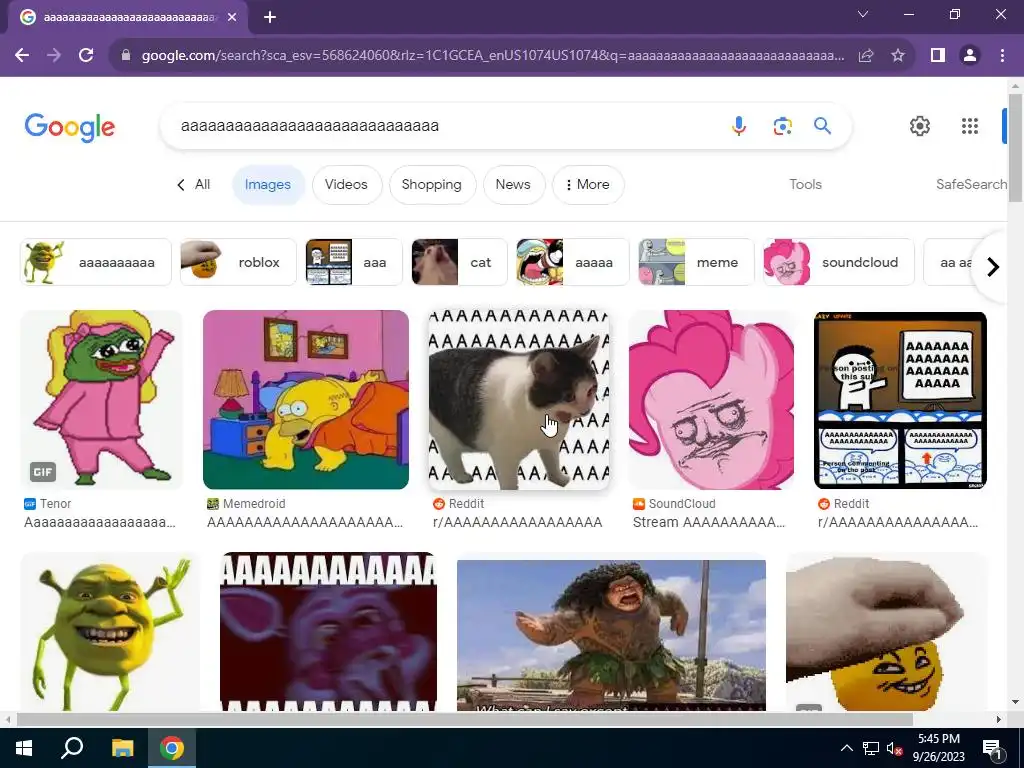Click the Chrome taskbar icon

click(172, 748)
